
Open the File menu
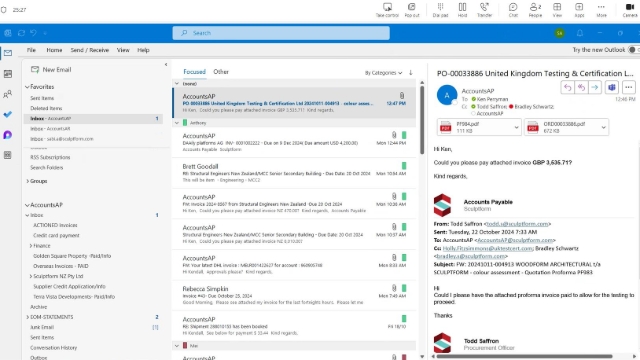[31, 50]
